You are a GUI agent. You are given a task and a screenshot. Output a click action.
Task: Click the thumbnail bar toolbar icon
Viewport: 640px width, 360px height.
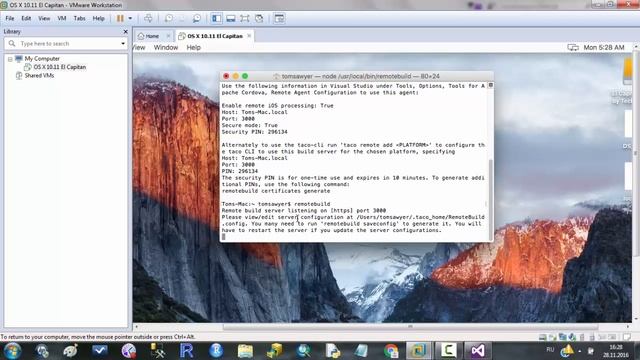click(x=231, y=18)
